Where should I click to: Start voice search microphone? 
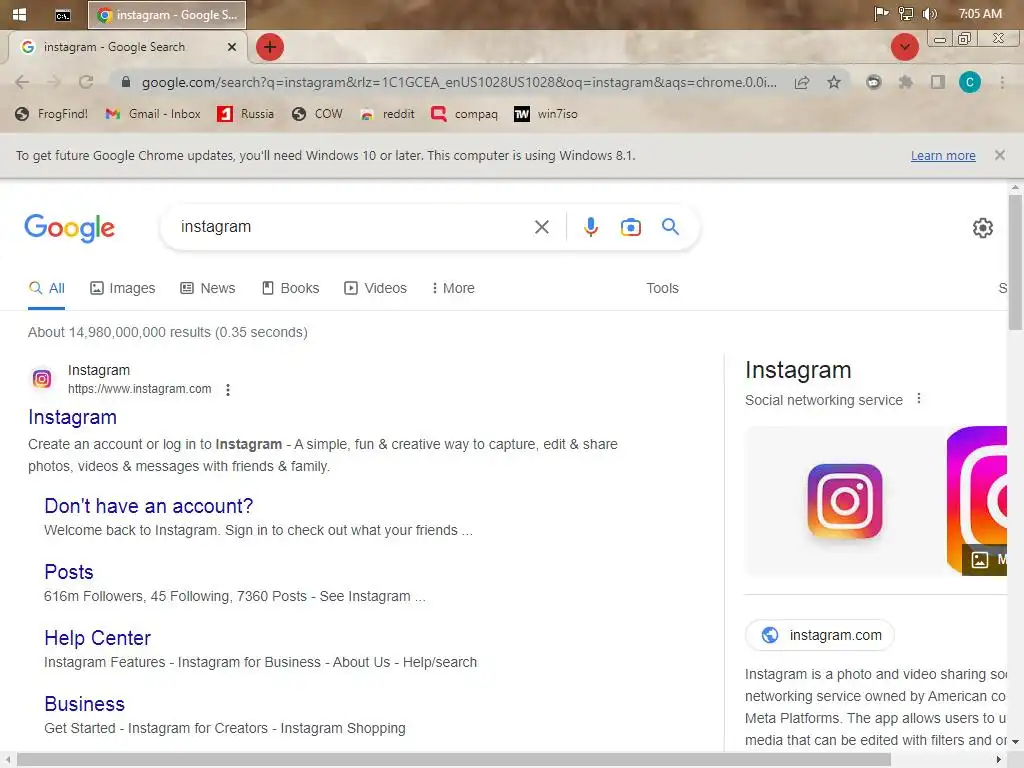coord(590,227)
